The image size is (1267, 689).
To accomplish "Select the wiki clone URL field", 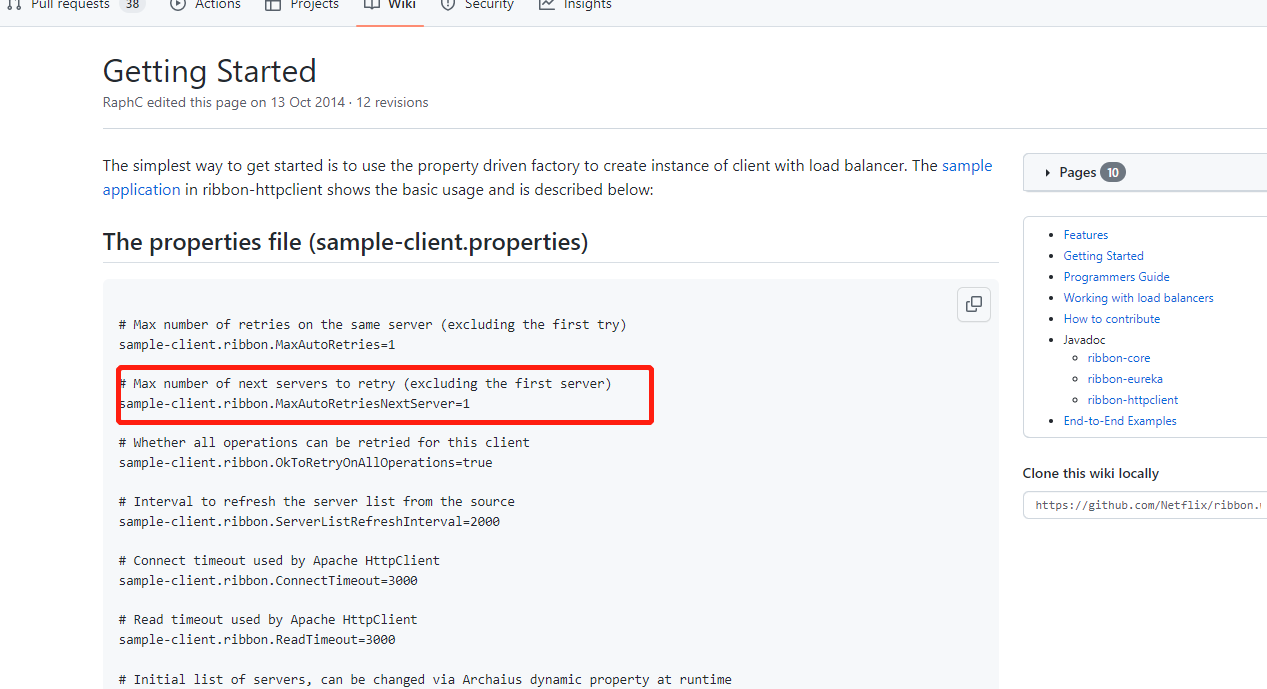I will 1140,505.
